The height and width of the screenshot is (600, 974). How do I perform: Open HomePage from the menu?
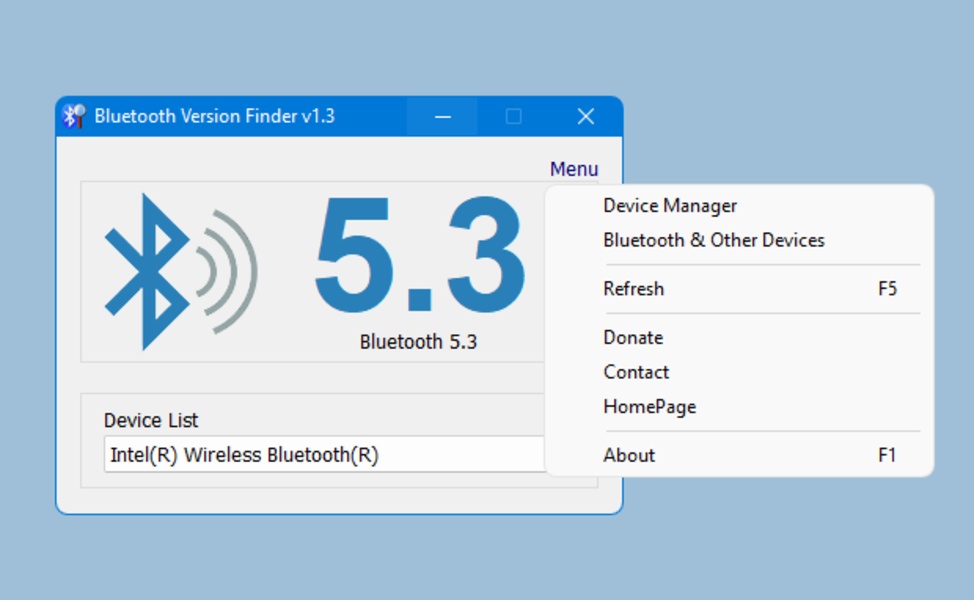tap(649, 407)
